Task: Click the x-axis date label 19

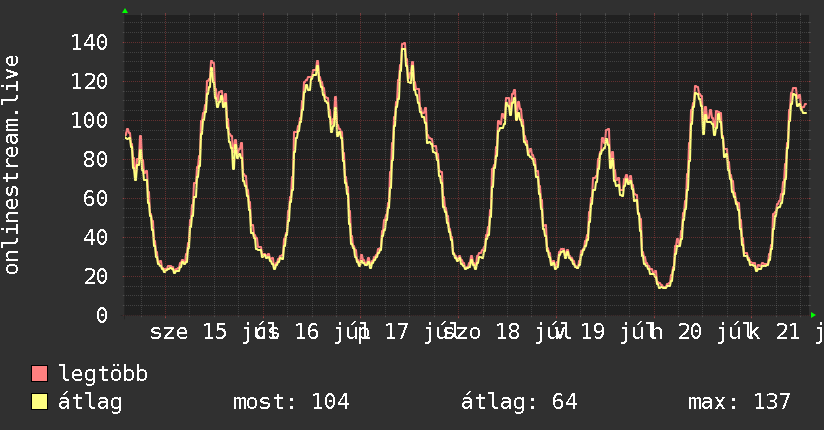Action: (593, 332)
